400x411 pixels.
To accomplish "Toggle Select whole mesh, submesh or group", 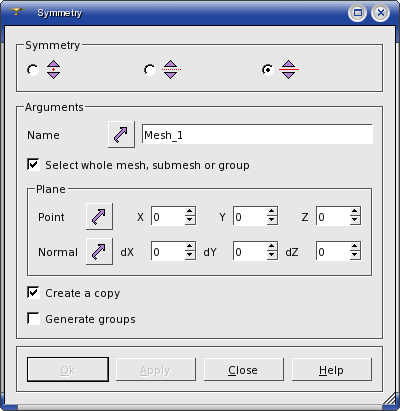I will click(x=33, y=165).
